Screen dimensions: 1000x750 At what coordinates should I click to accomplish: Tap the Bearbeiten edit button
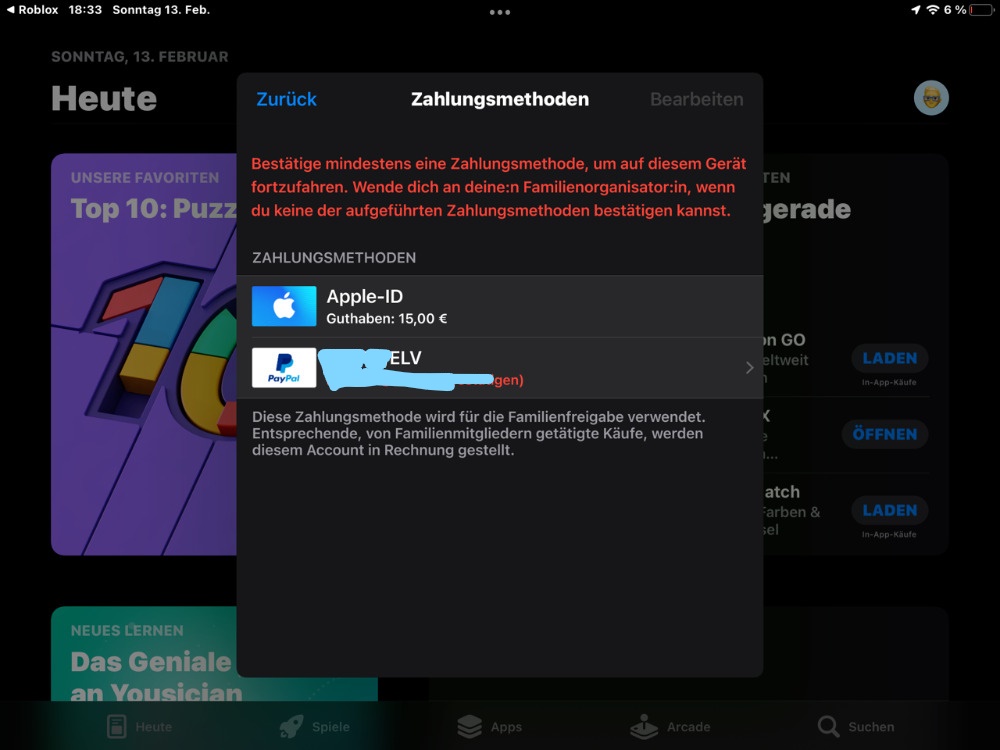[x=696, y=99]
